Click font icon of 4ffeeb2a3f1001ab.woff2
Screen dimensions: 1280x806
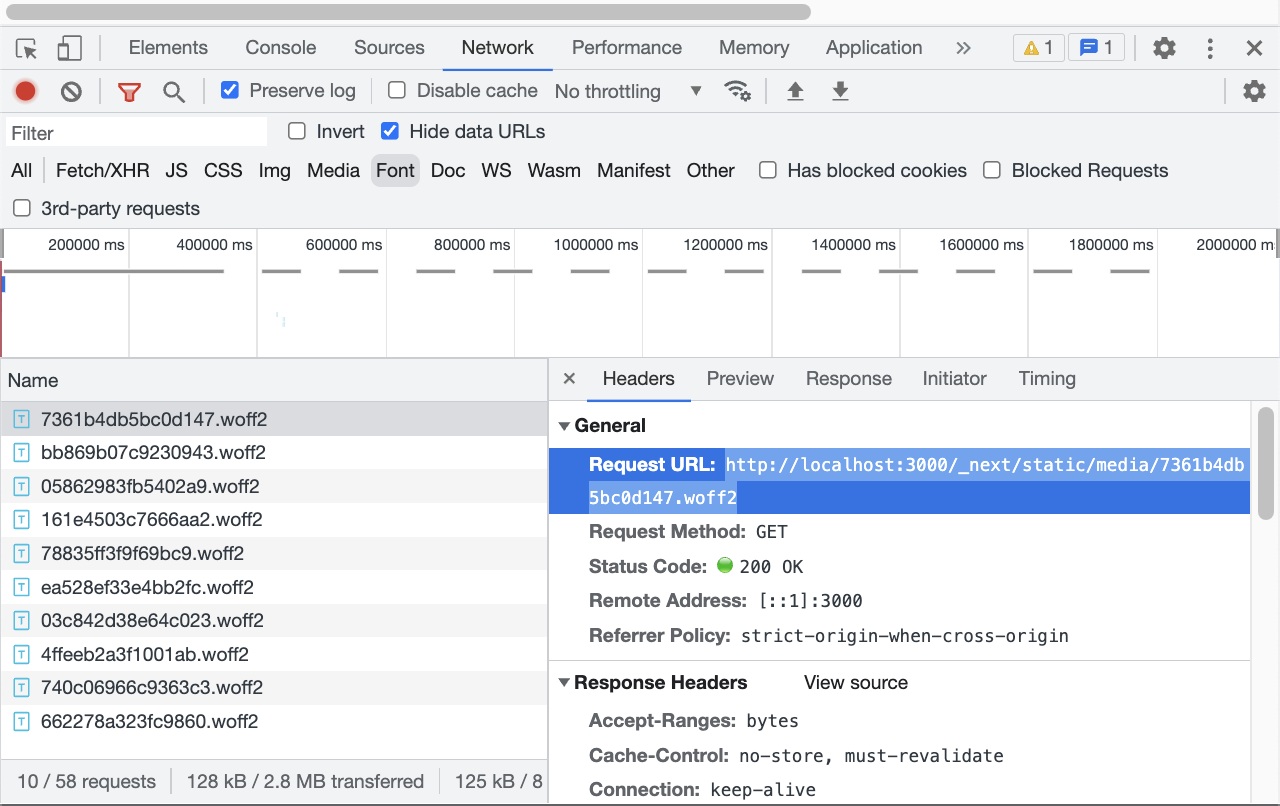pyautogui.click(x=21, y=655)
